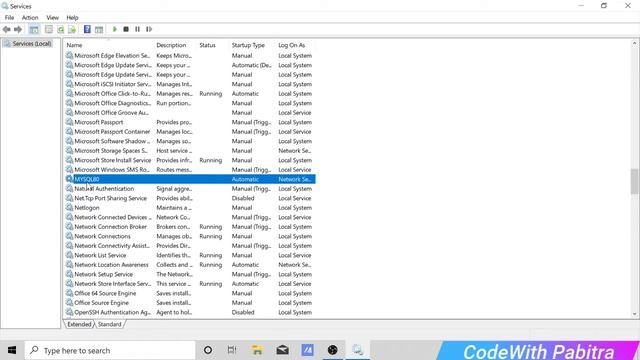Click the Stop Service icon

pos(126,29)
